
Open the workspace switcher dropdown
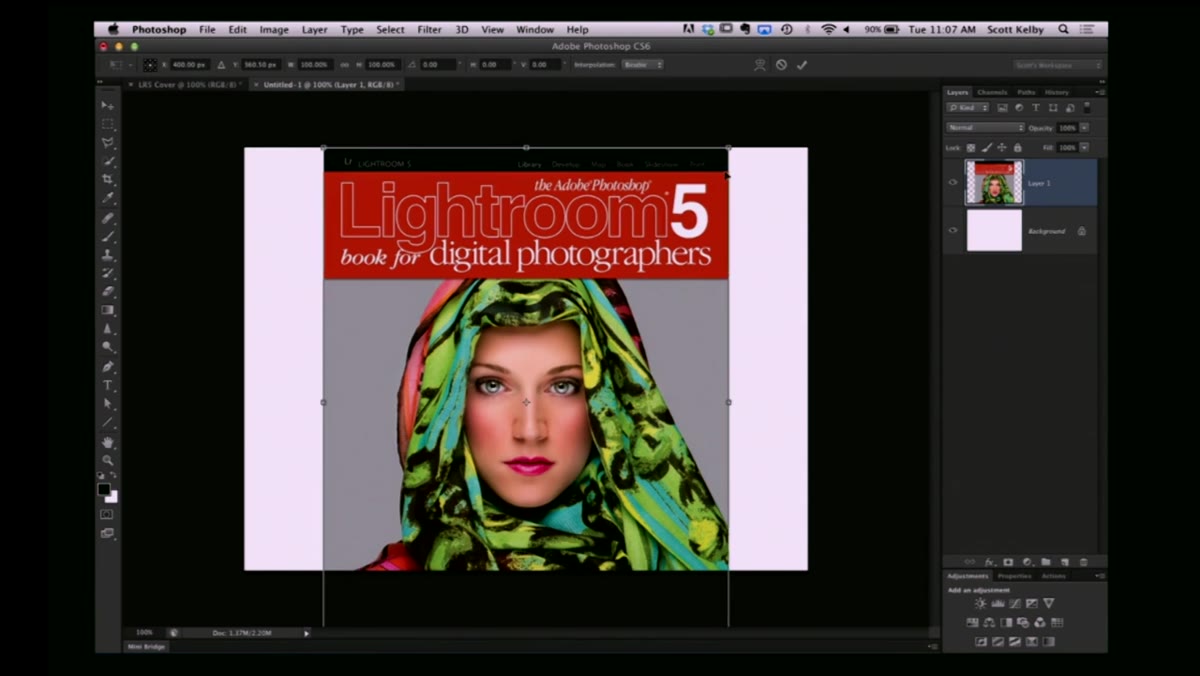[1058, 65]
